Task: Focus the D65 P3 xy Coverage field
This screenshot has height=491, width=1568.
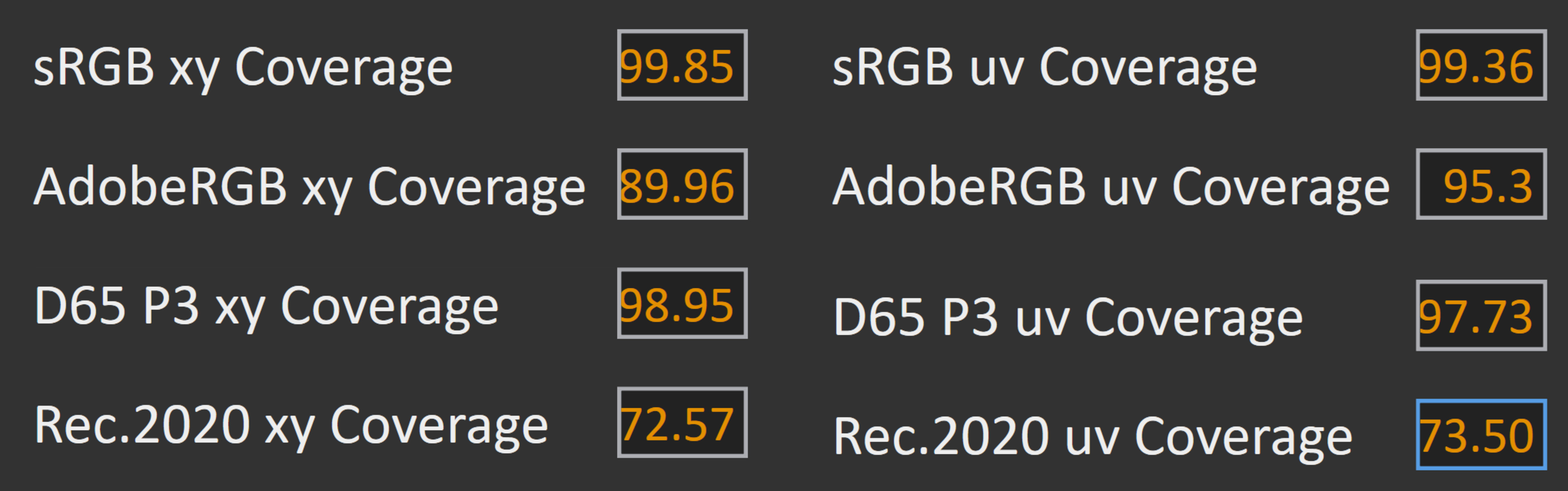Action: pos(682,304)
